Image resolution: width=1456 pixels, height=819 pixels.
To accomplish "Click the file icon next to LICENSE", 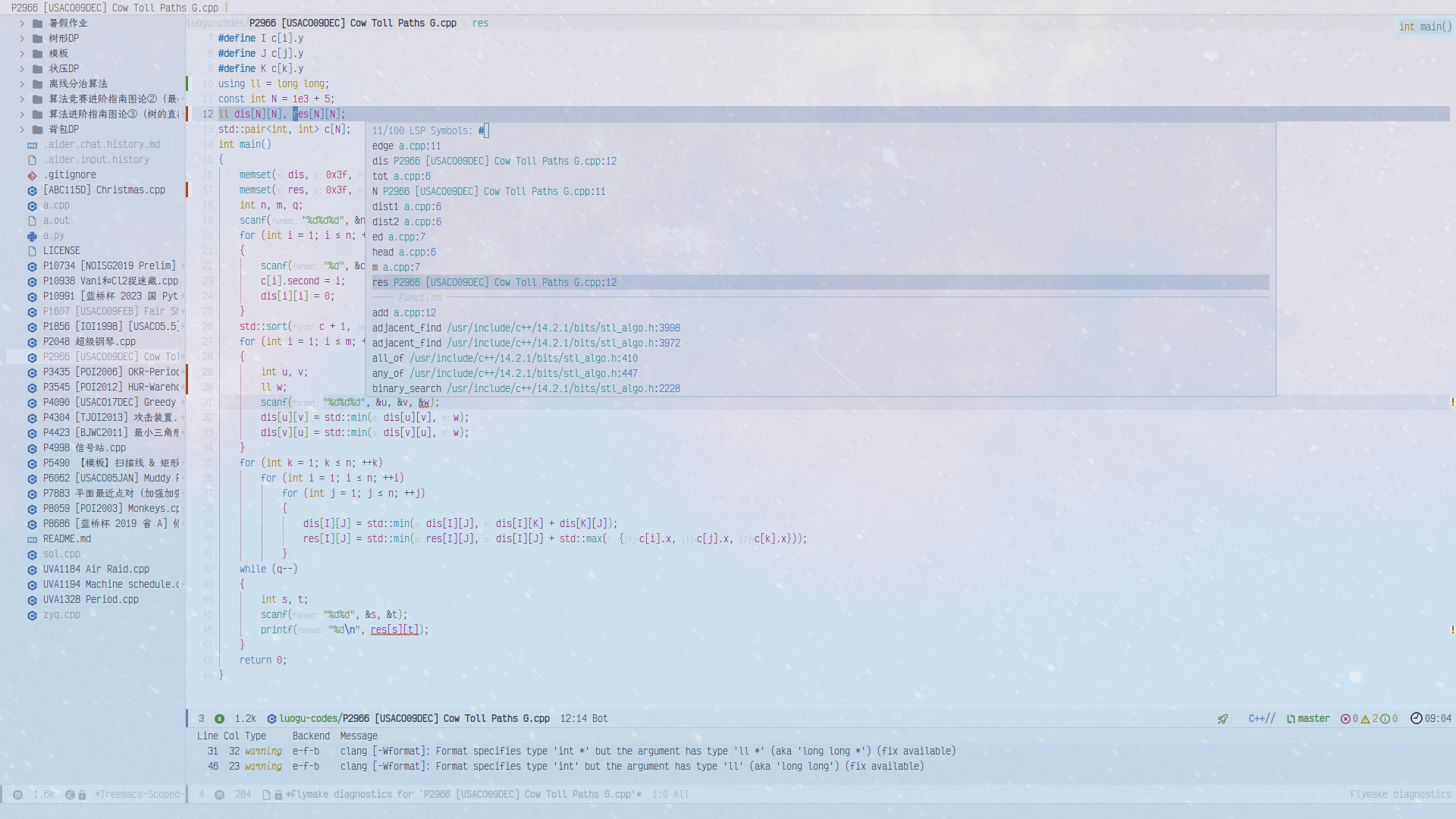I will tap(32, 251).
